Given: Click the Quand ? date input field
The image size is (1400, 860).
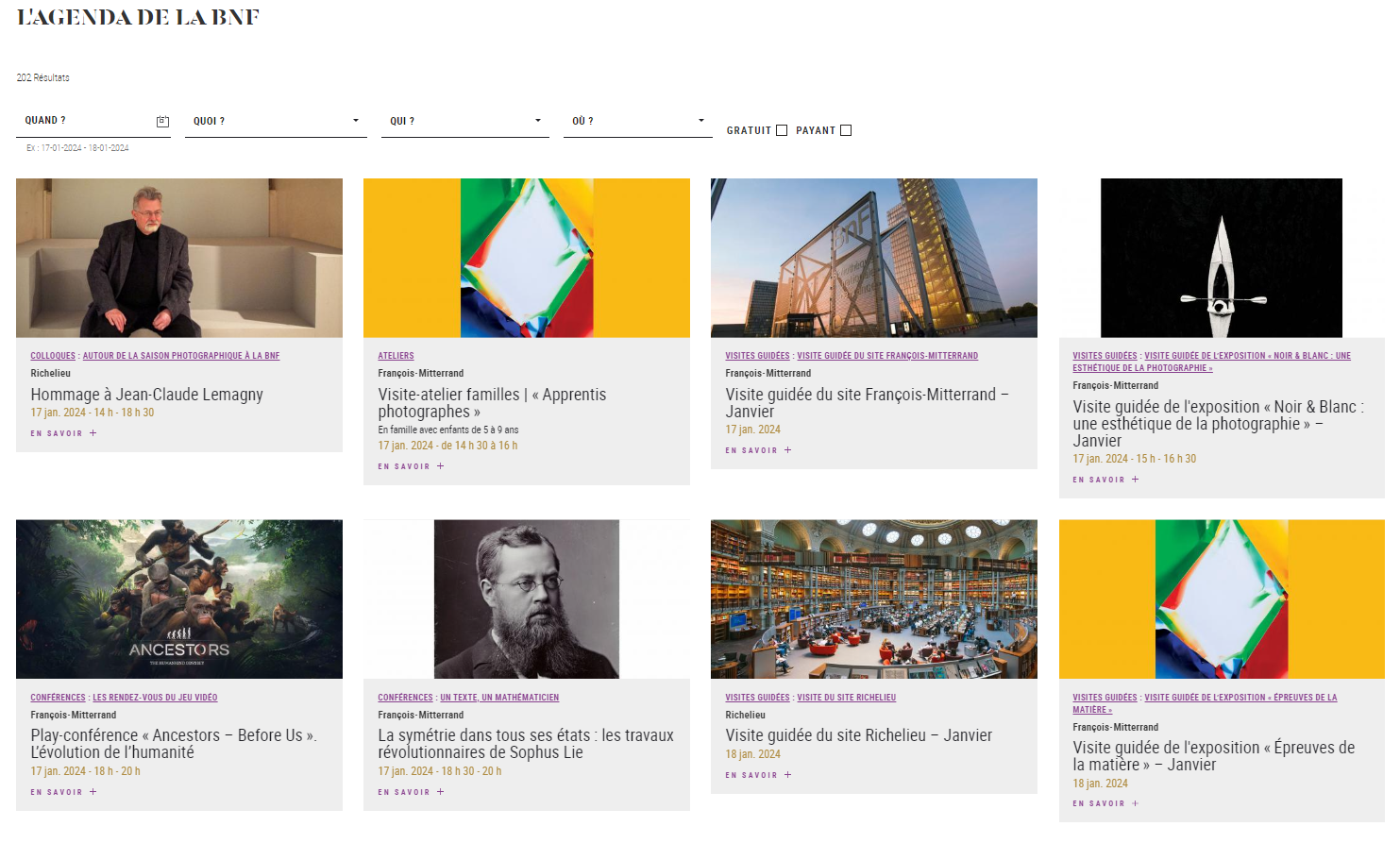Looking at the screenshot, I should coord(85,121).
